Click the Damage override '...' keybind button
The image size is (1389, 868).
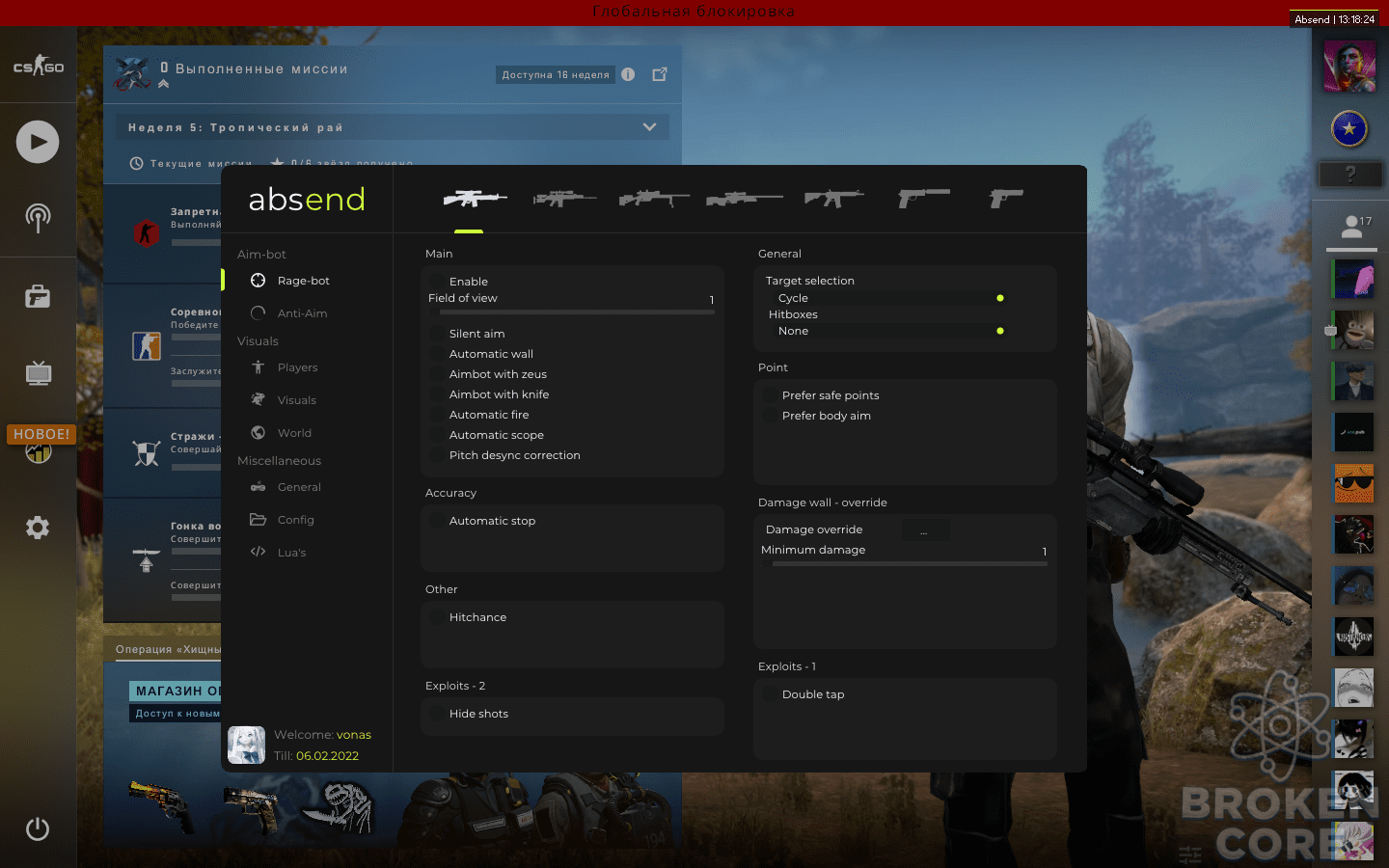tap(925, 530)
